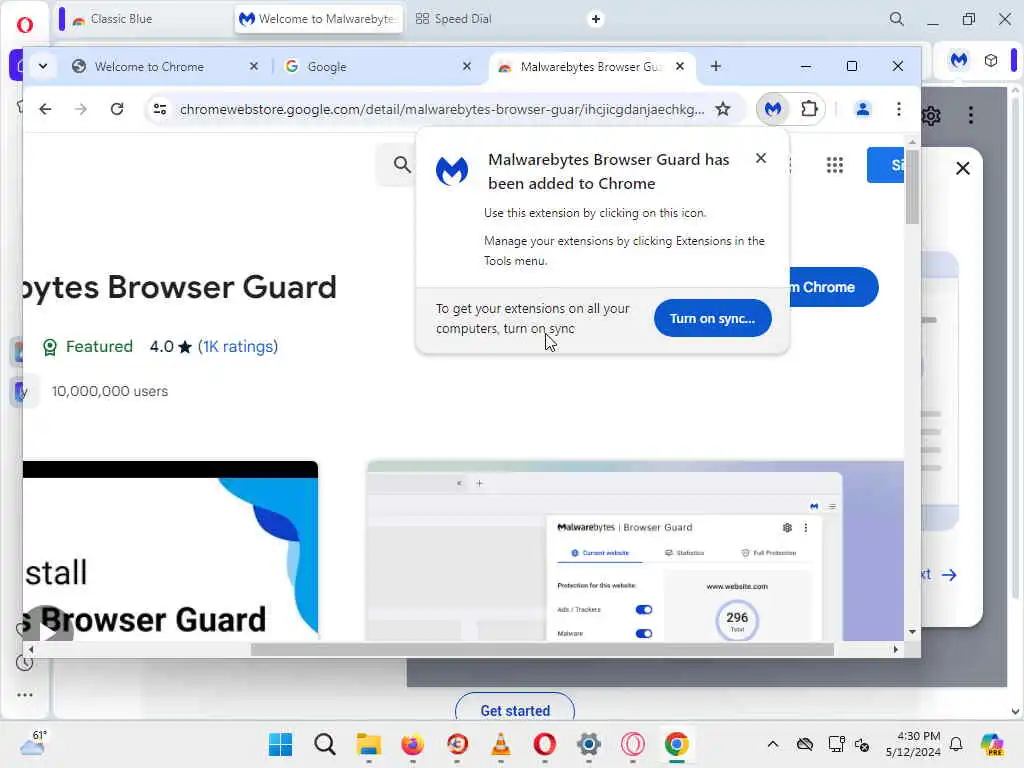Open Opera sidebar history clock icon
The height and width of the screenshot is (768, 1024).
point(25,664)
